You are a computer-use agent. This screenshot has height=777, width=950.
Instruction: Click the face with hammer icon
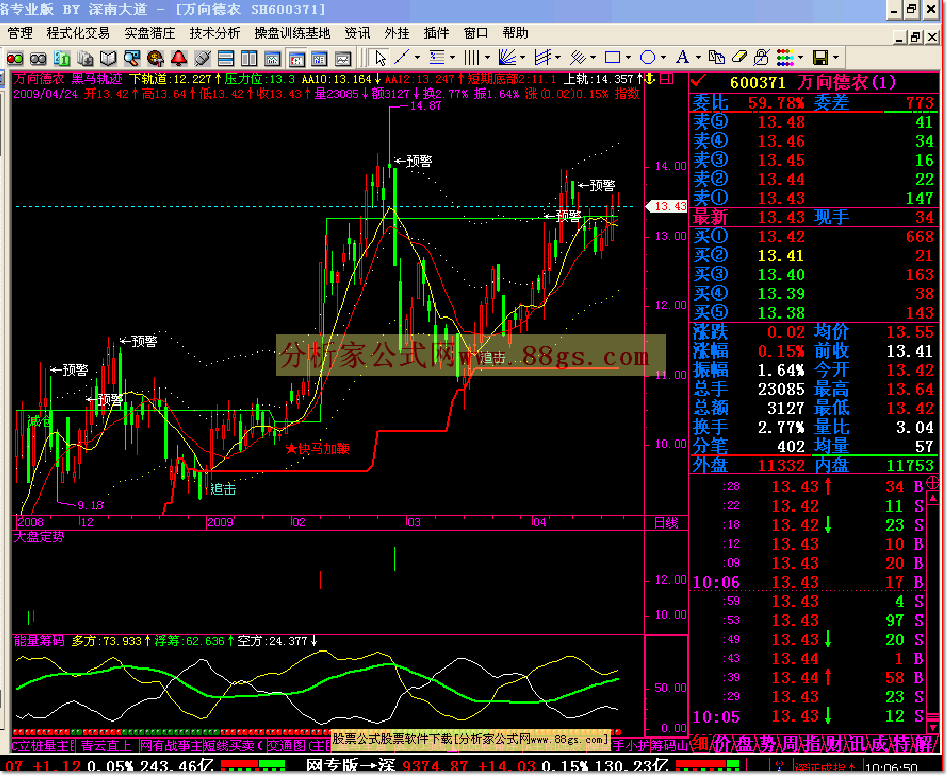pos(155,58)
